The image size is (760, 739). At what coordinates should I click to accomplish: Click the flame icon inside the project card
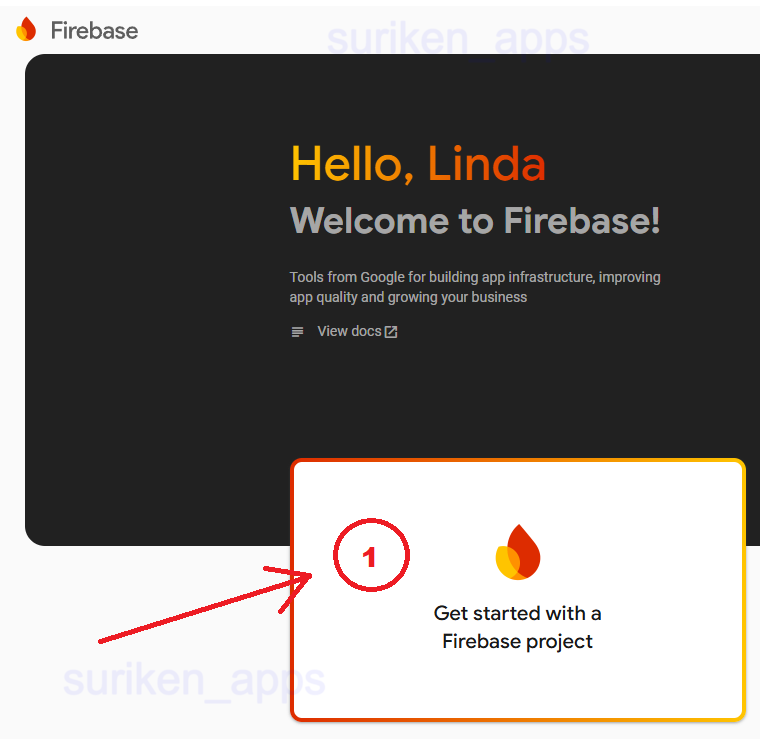(x=518, y=552)
